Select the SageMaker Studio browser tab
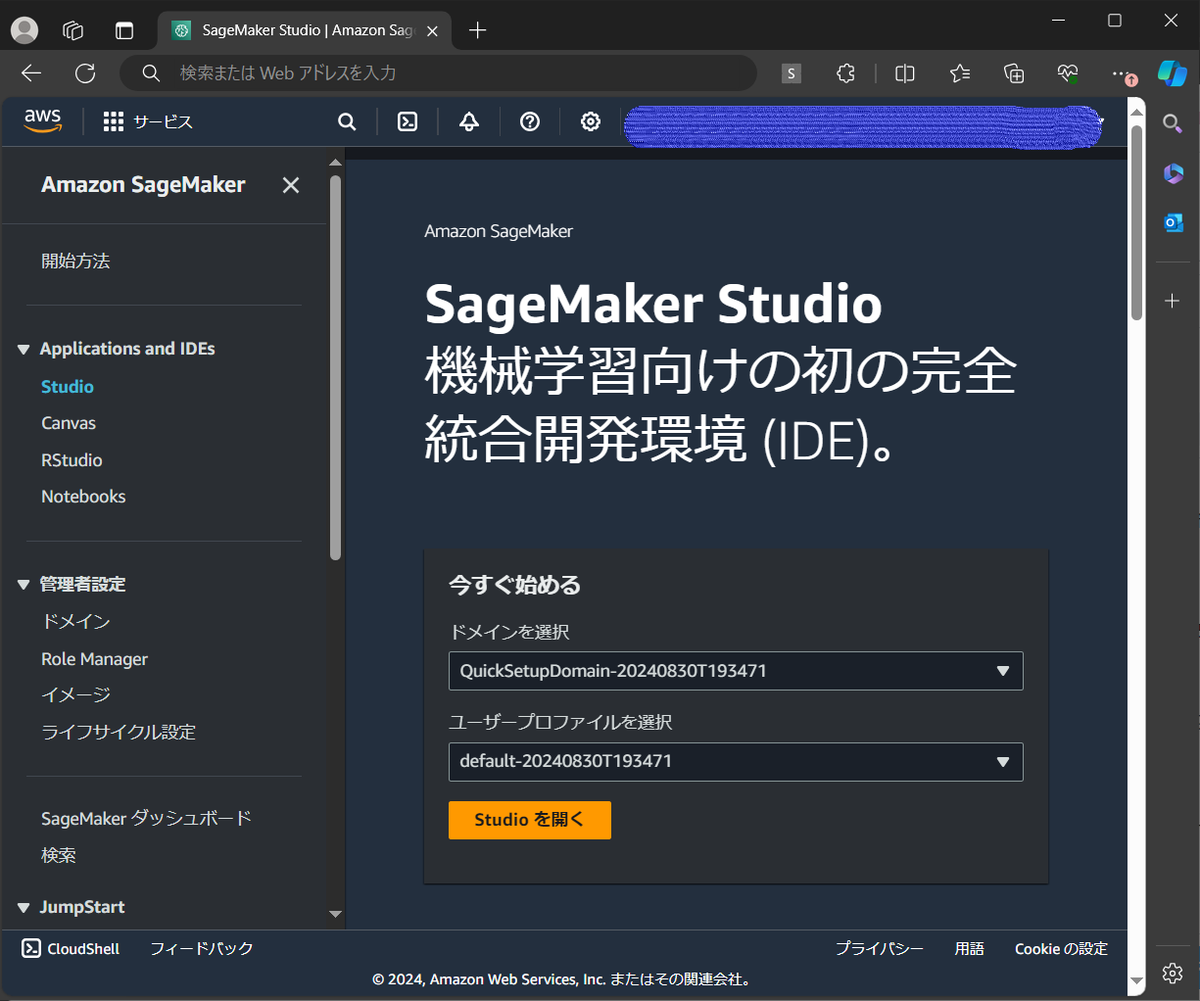This screenshot has width=1200, height=1001. (303, 30)
